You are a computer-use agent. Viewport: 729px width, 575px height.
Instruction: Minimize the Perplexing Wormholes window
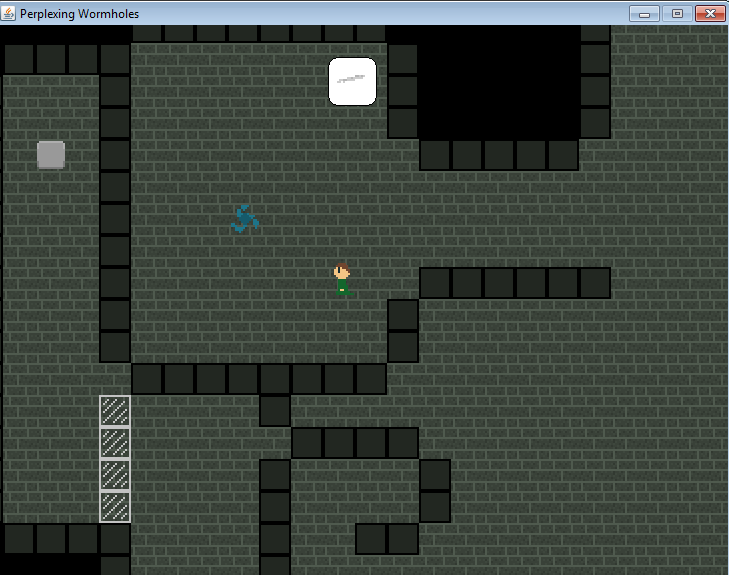coord(644,13)
